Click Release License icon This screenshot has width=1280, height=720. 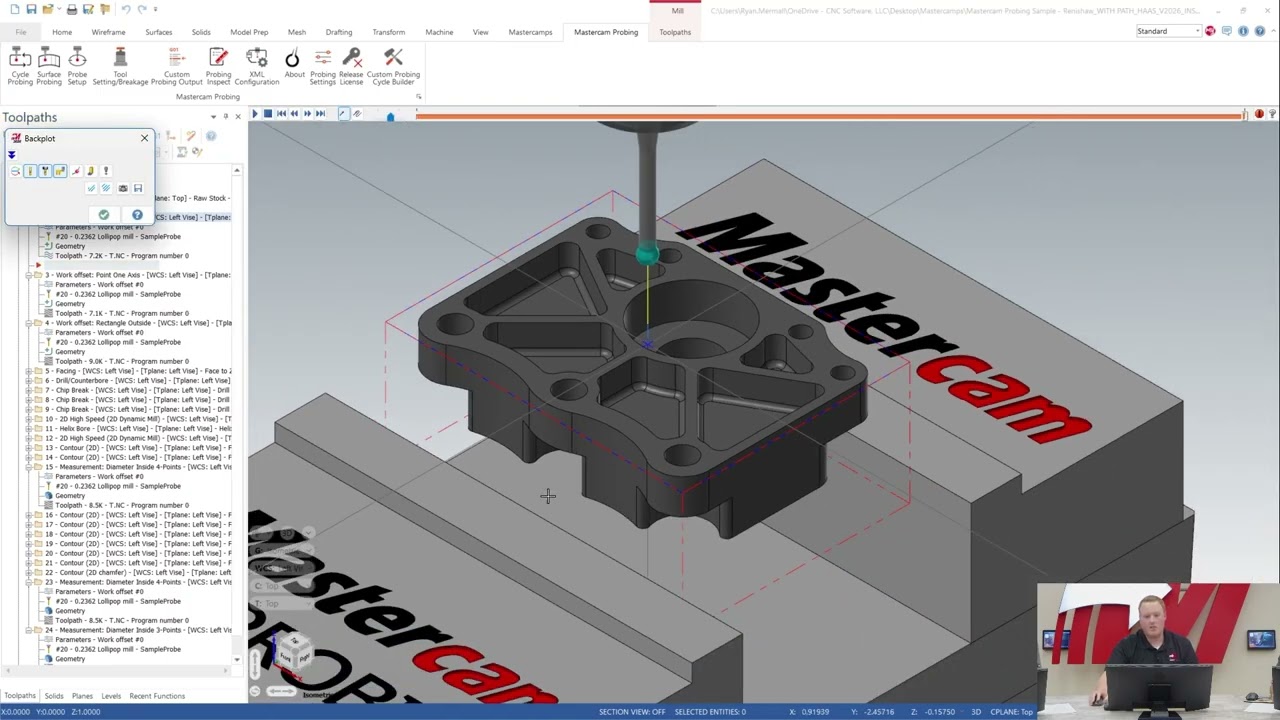[351, 66]
